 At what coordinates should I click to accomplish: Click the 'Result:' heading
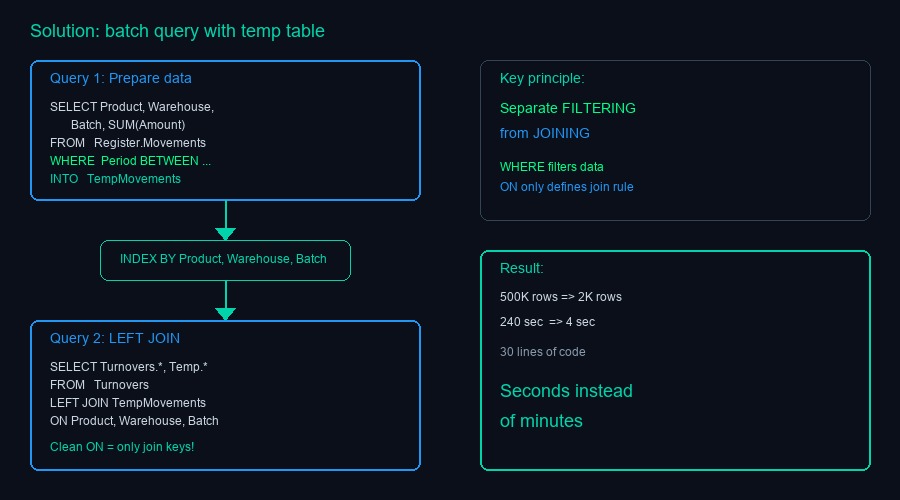pos(522,268)
